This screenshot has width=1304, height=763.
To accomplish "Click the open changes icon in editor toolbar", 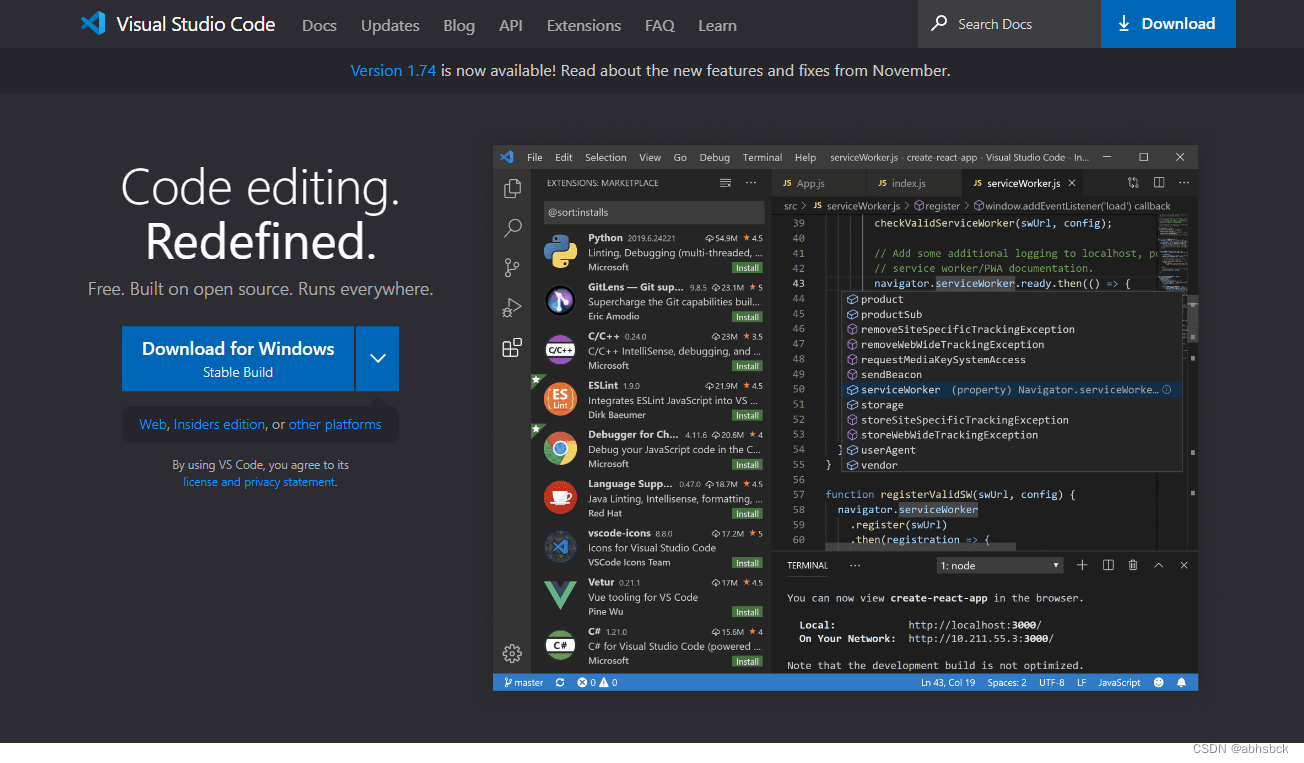I will pos(1133,183).
